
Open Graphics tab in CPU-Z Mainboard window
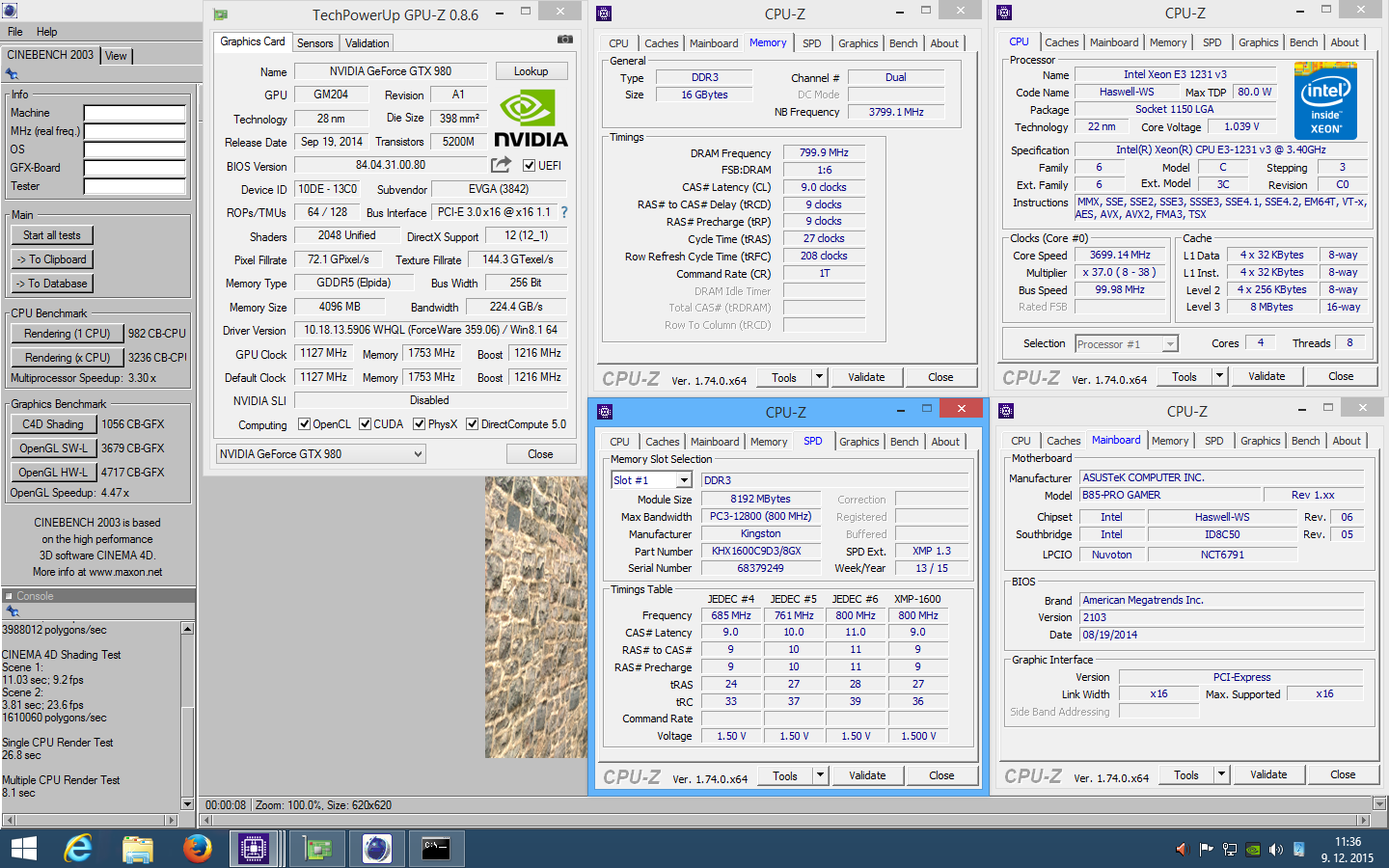(x=1260, y=441)
